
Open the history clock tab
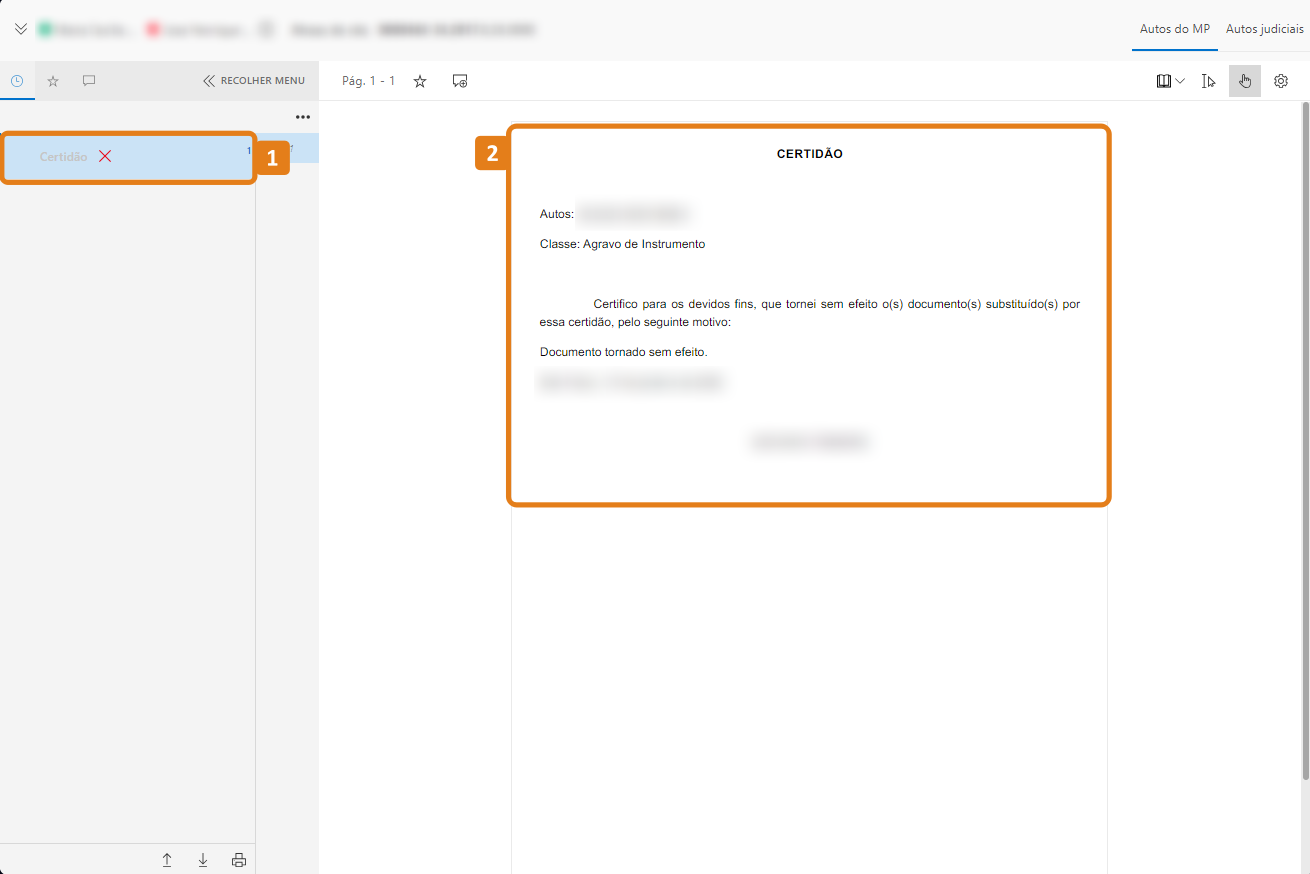pyautogui.click(x=17, y=81)
